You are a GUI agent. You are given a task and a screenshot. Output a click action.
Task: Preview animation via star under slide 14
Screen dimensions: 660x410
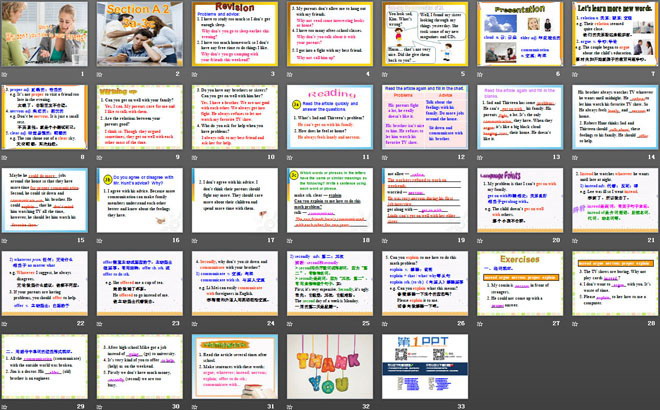coord(575,157)
